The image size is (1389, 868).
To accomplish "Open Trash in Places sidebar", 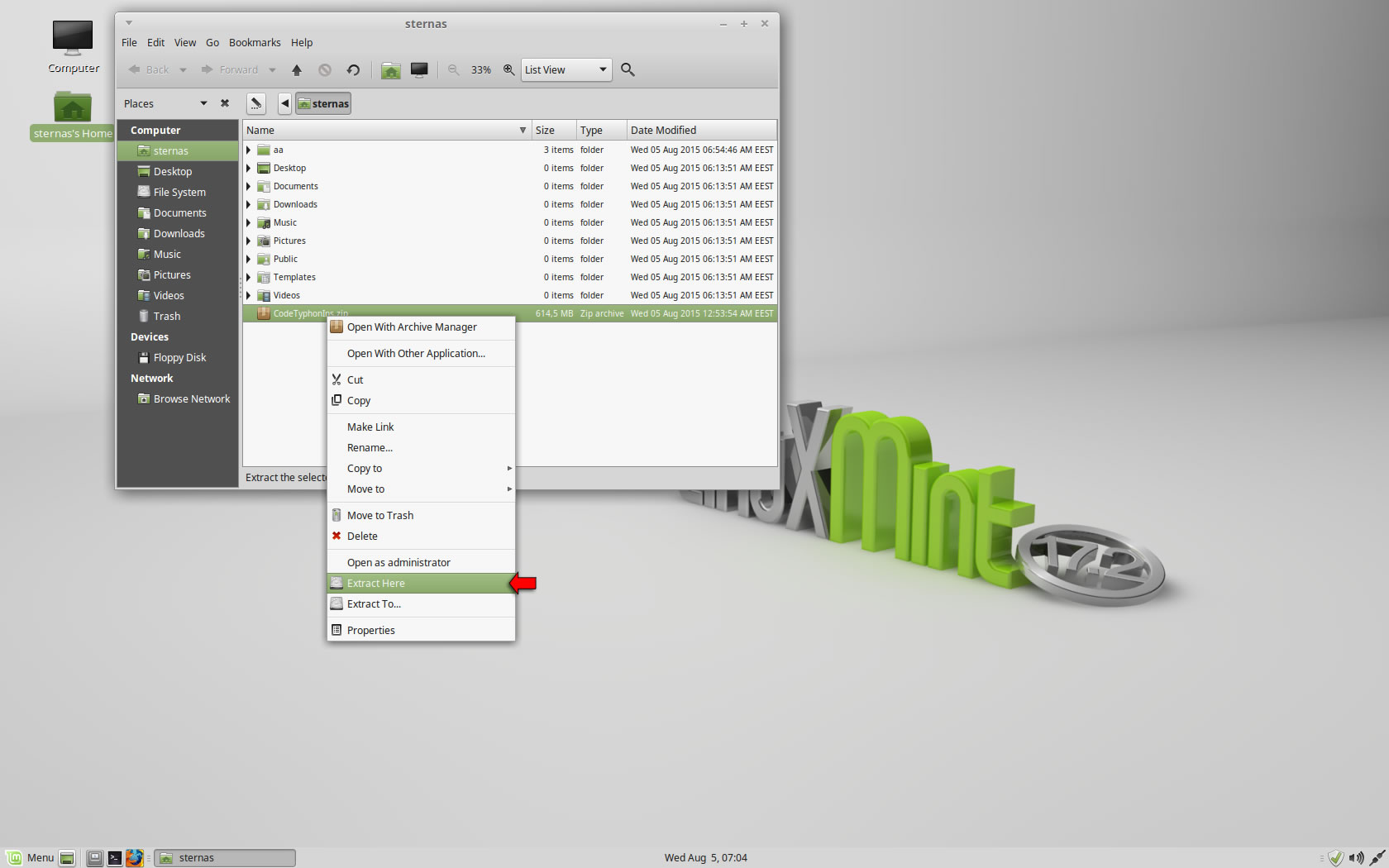I will pyautogui.click(x=178, y=316).
